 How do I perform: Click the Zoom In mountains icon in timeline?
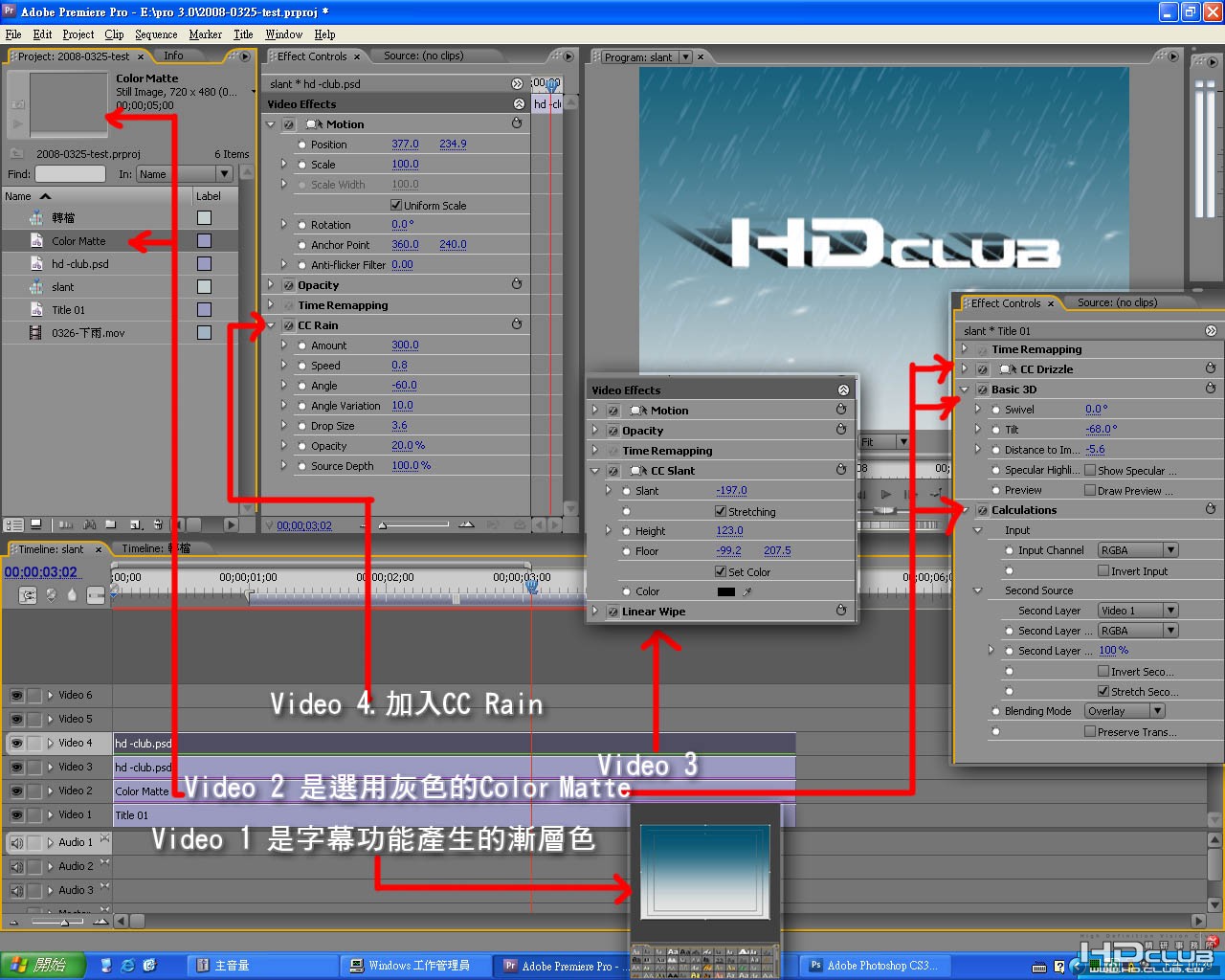tap(100, 922)
